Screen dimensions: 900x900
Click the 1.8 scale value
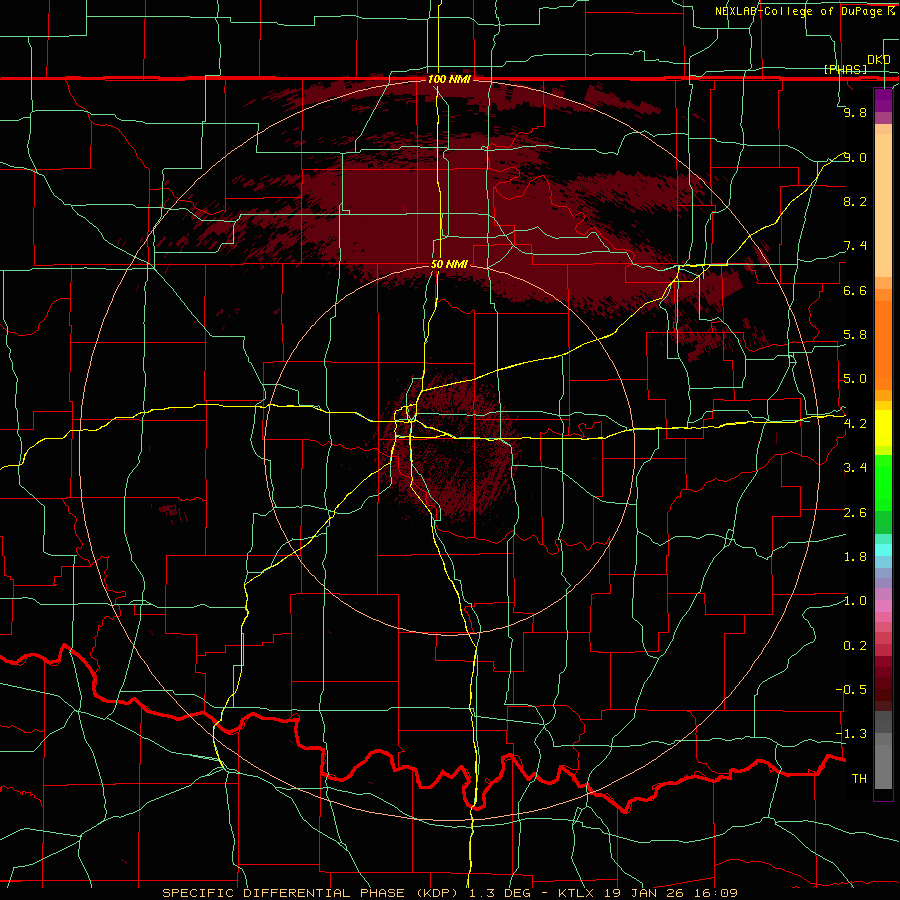tap(855, 557)
